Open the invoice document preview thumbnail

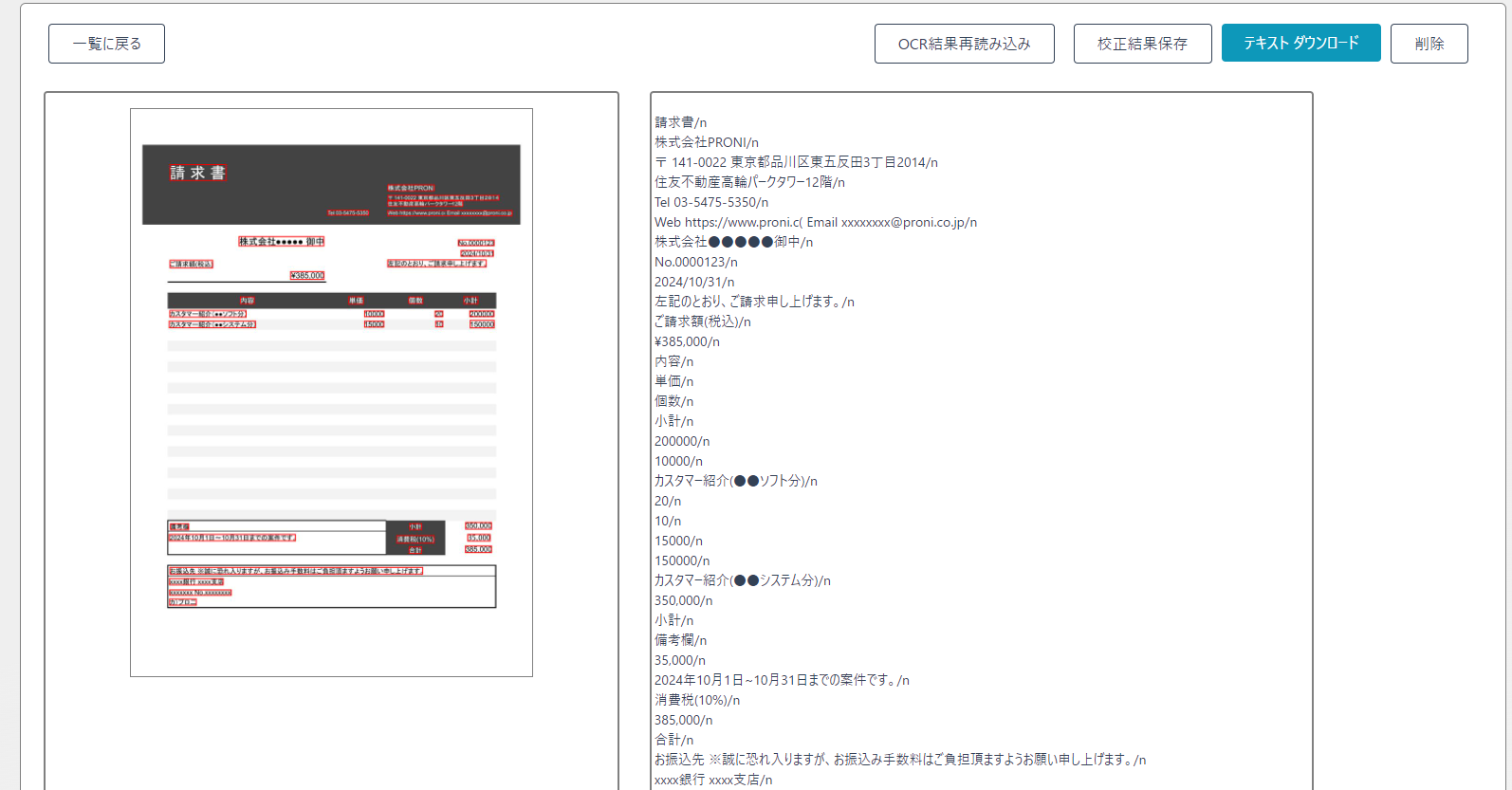tap(331, 392)
